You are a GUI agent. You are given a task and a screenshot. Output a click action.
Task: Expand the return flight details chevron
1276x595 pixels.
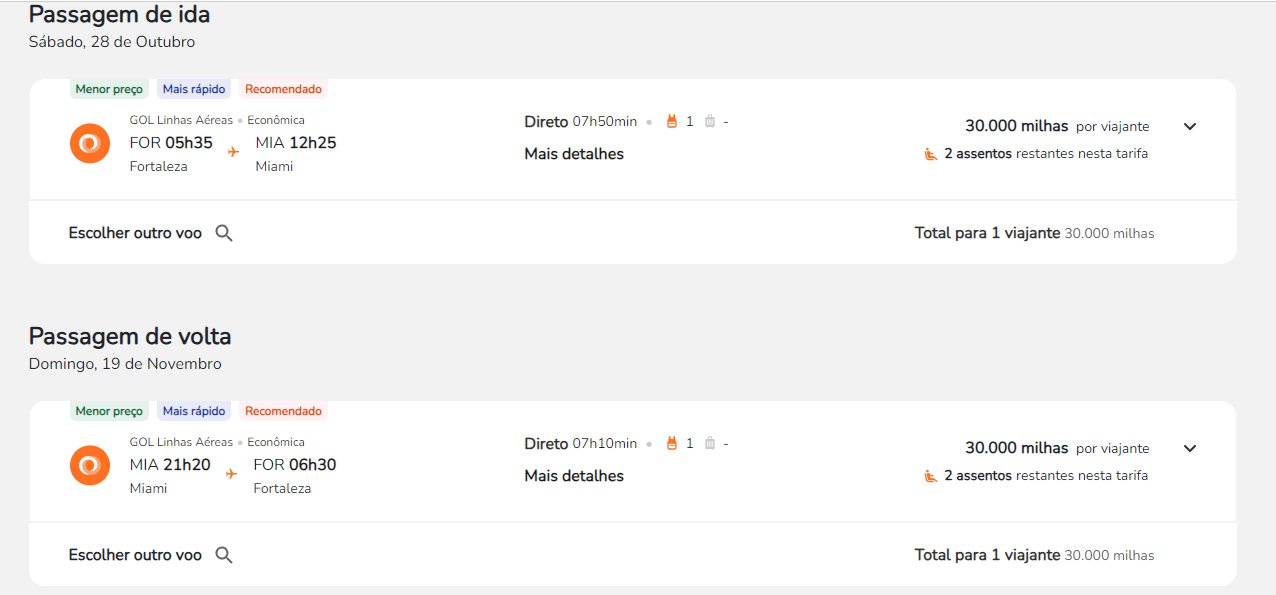click(x=1190, y=449)
